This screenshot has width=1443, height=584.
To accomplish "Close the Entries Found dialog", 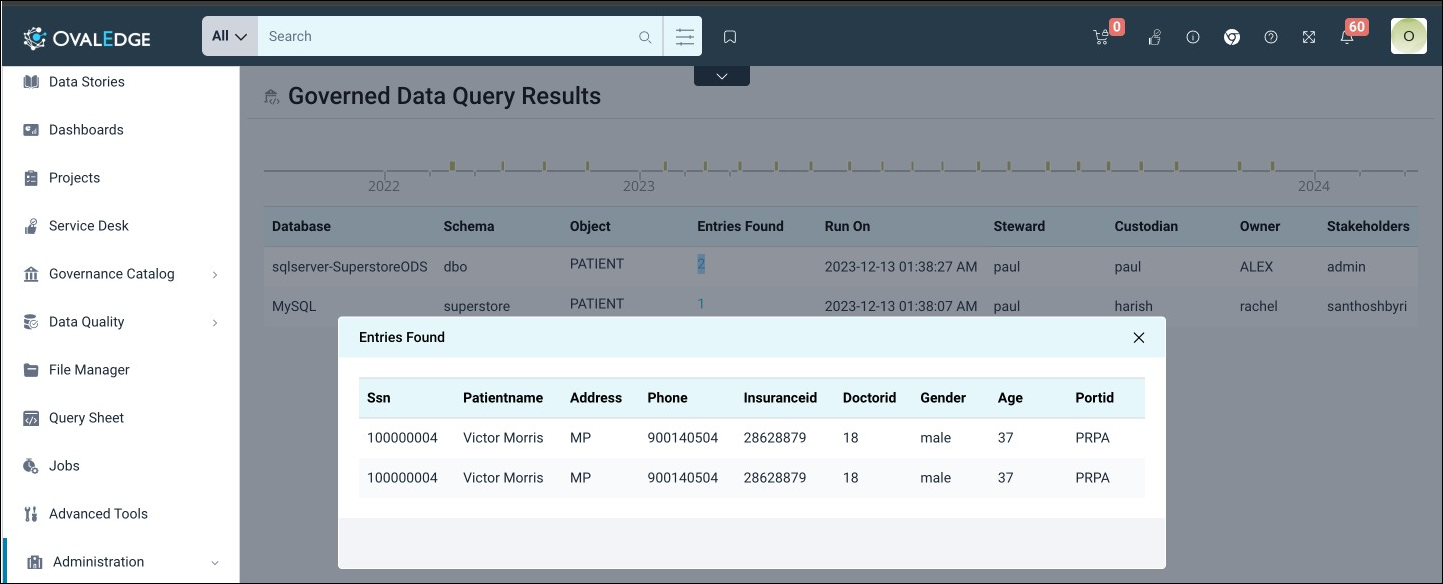I will [1139, 337].
